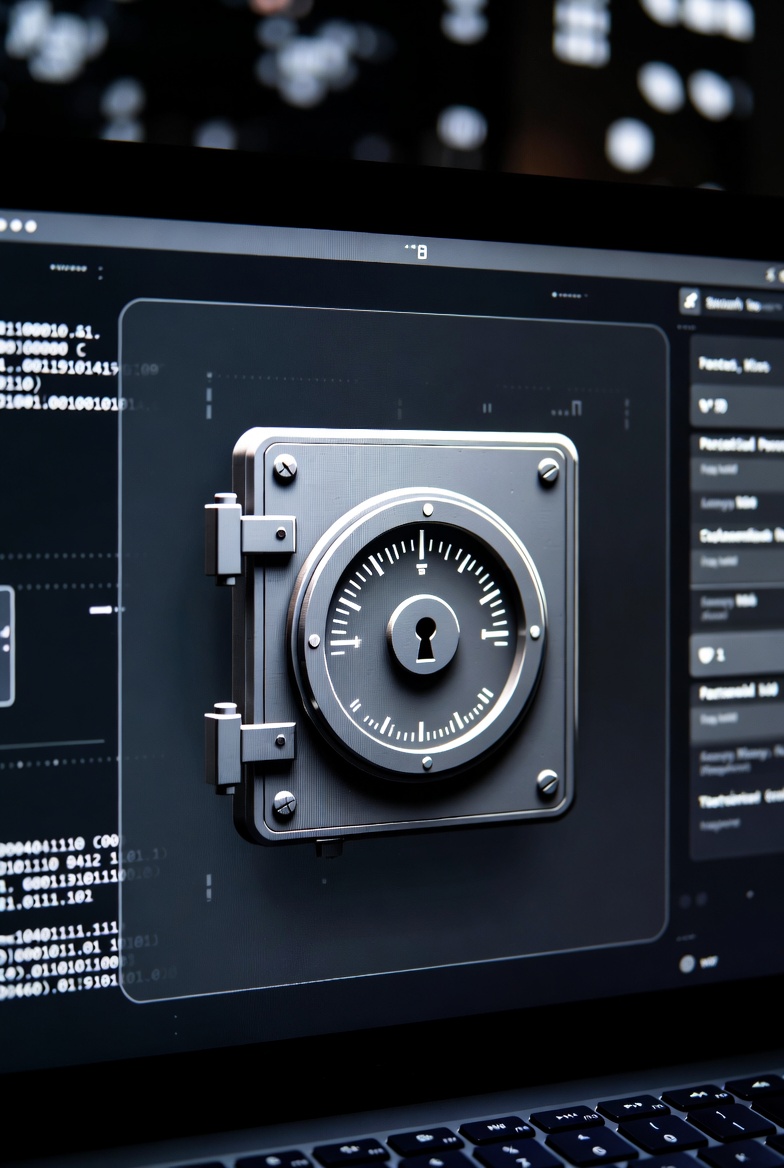Click the keyhole in the safe dial

point(425,638)
